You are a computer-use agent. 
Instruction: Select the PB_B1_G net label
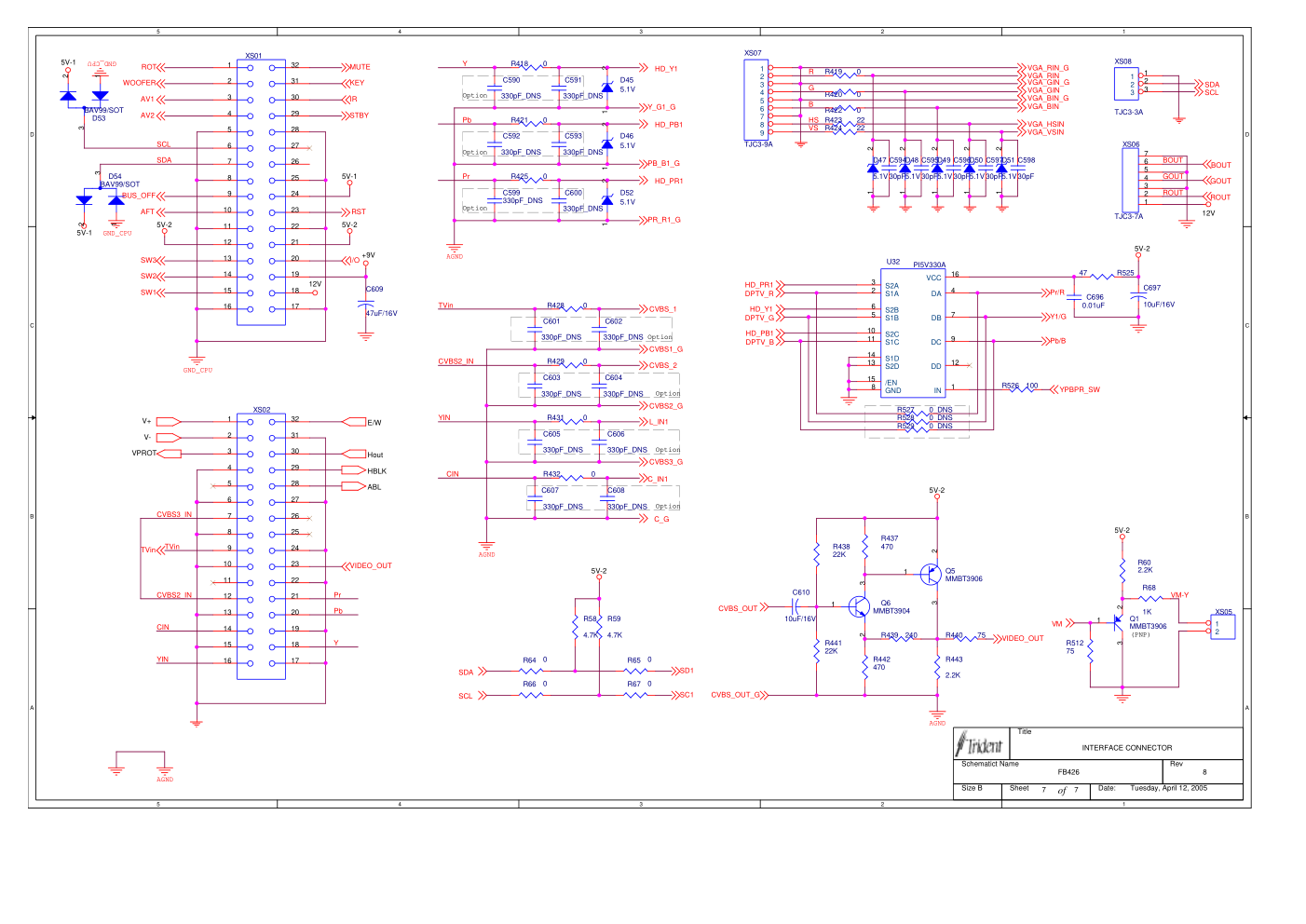pyautogui.click(x=664, y=163)
